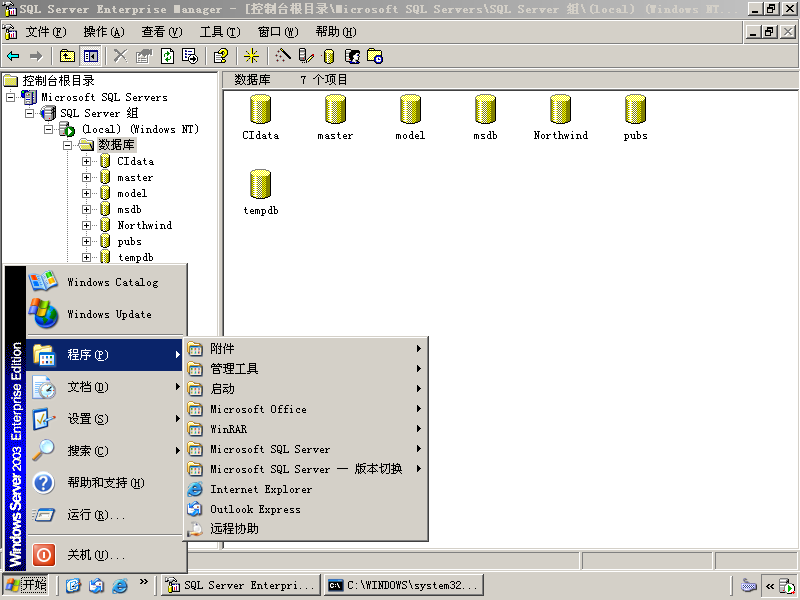This screenshot has height=600, width=800.
Task: Click the 开始 Start button
Action: 26,585
